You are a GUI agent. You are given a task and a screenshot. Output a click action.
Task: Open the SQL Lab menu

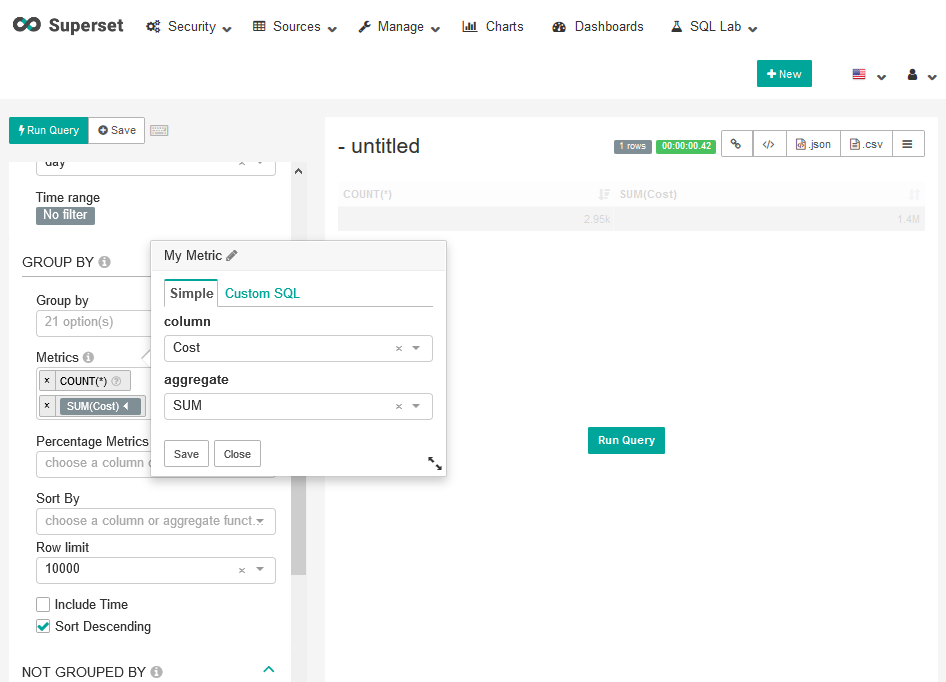pos(714,27)
